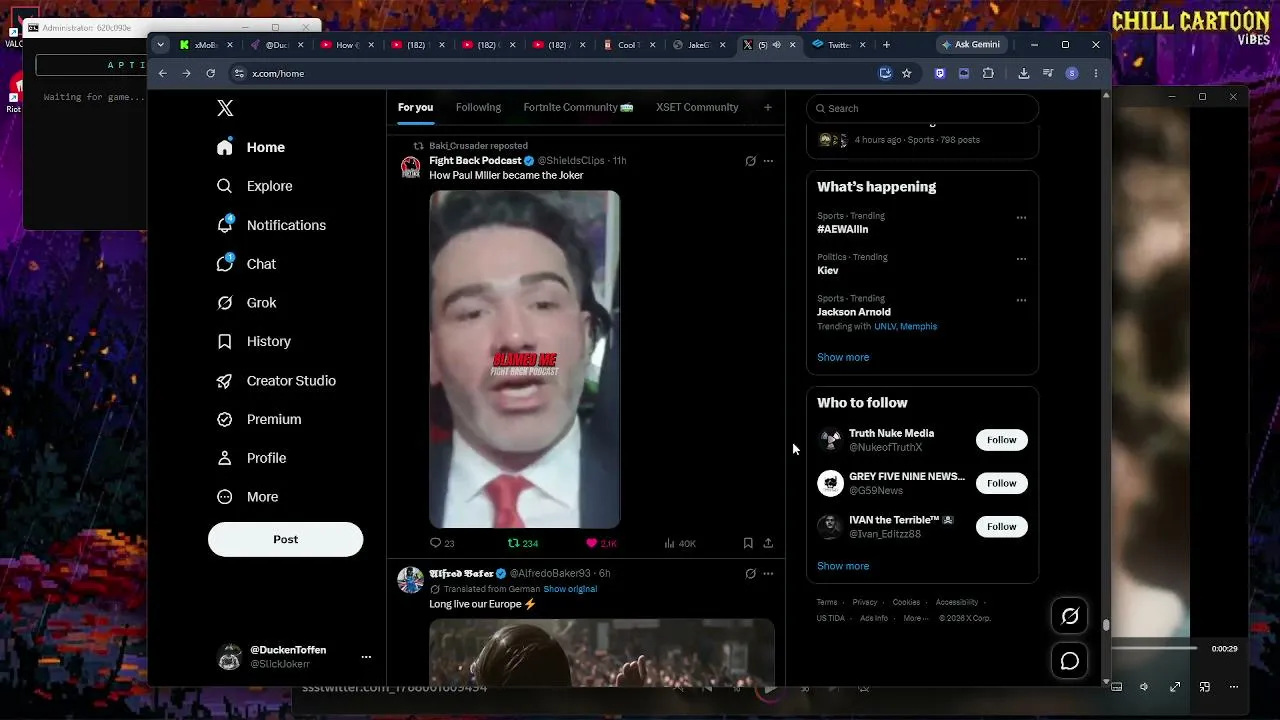Switch to the Following tab

point(478,108)
